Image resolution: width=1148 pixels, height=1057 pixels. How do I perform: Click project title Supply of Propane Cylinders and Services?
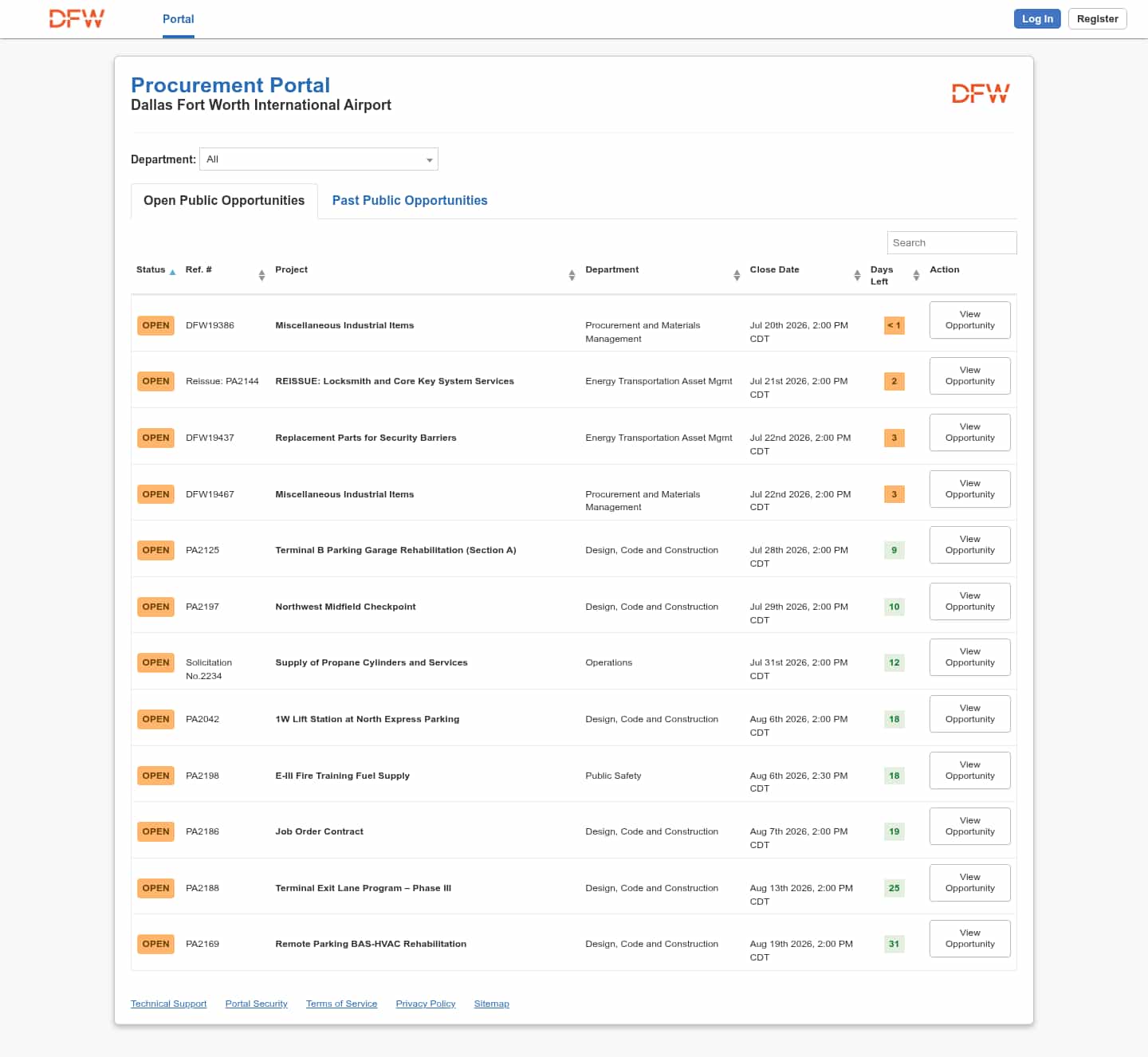coord(372,662)
